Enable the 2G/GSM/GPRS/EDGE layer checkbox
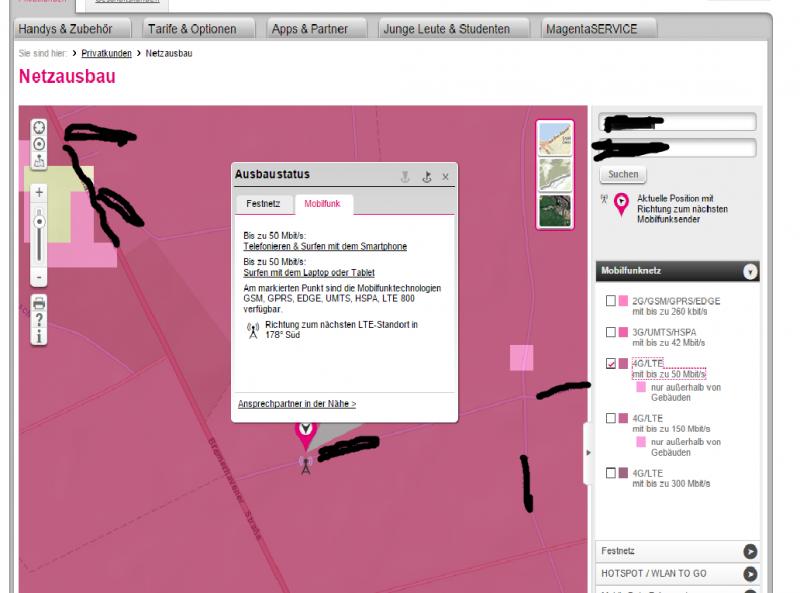 point(611,301)
